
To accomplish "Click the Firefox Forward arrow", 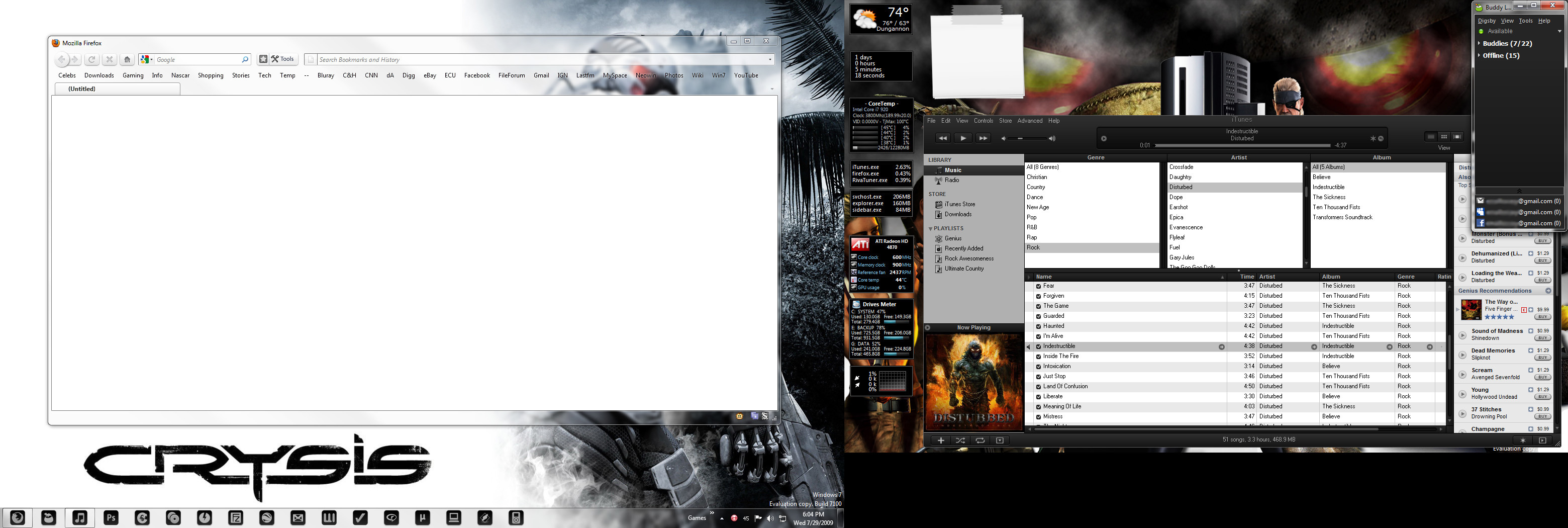I will 75,60.
